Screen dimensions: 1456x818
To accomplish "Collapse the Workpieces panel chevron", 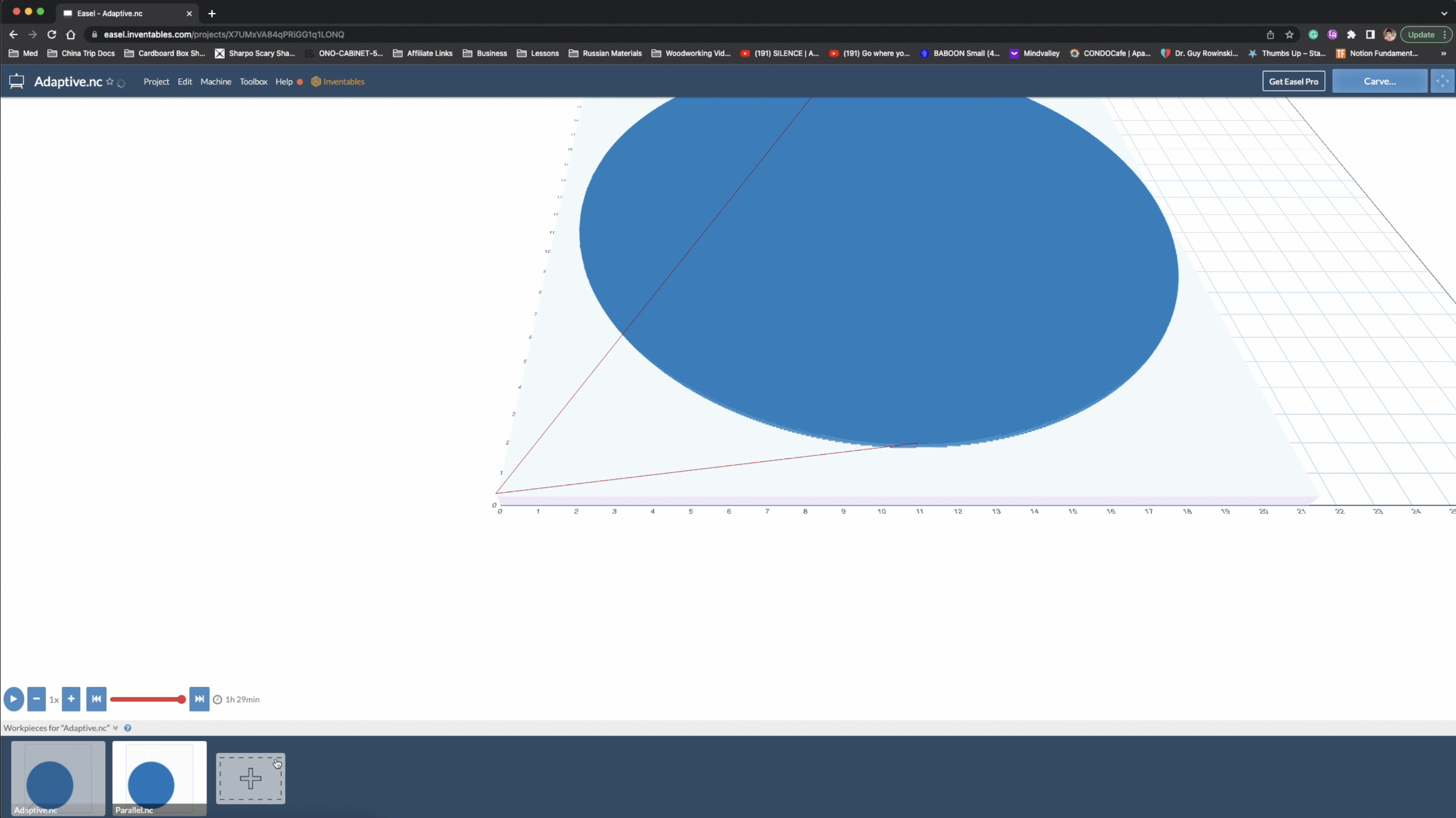I will pos(115,728).
